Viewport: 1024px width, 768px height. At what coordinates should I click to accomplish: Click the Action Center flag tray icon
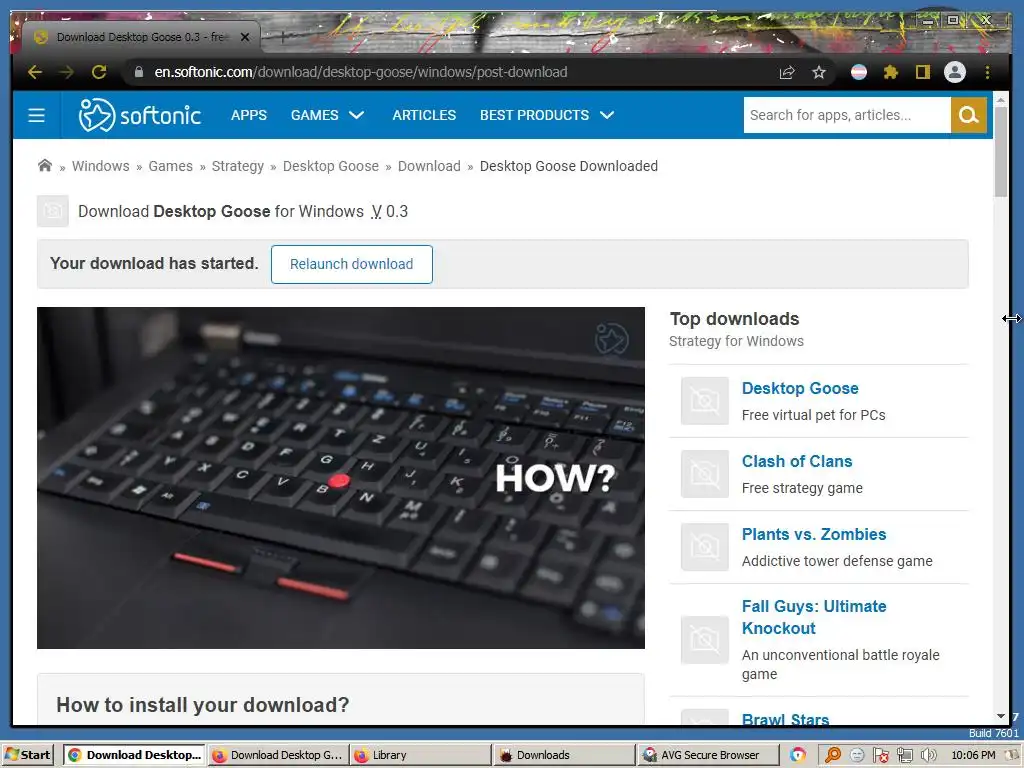click(x=880, y=755)
